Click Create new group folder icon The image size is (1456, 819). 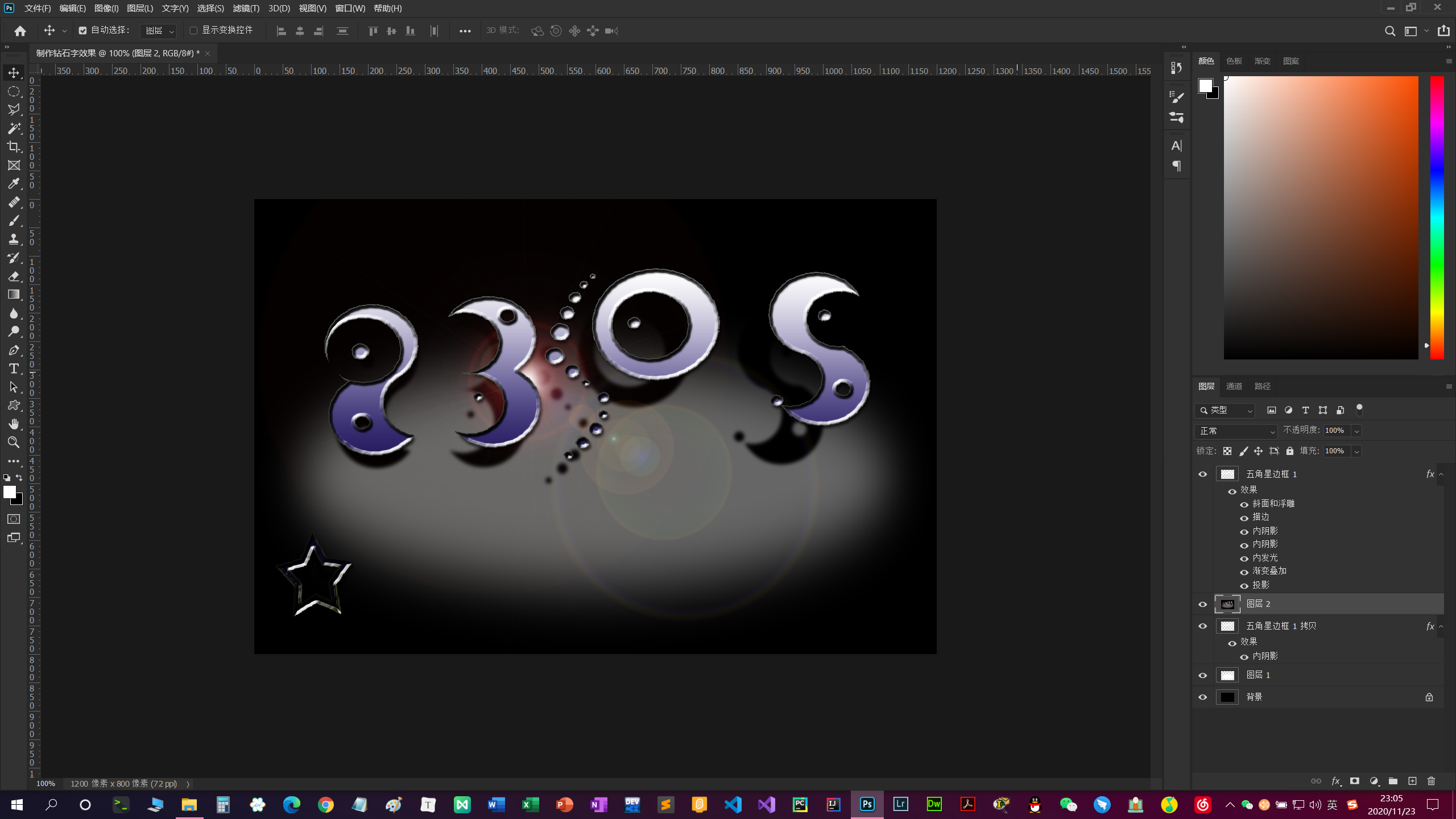tap(1393, 781)
